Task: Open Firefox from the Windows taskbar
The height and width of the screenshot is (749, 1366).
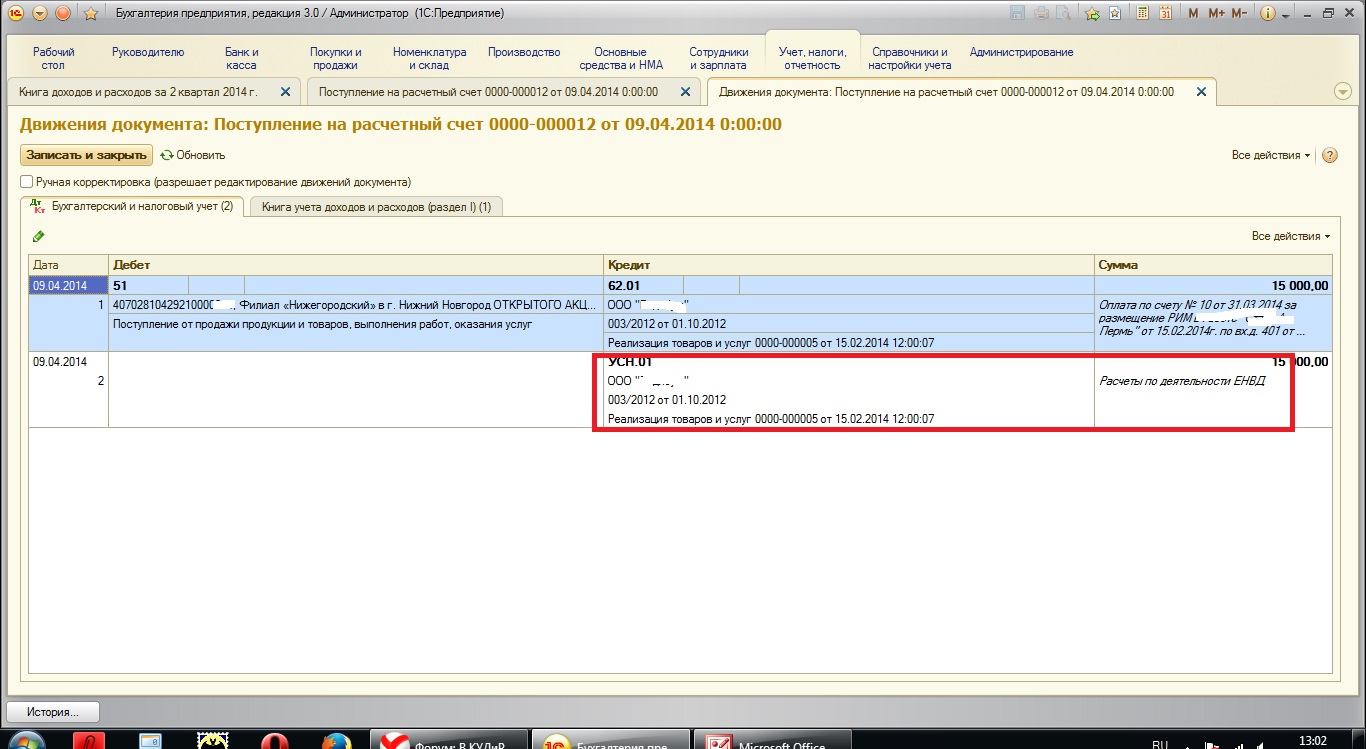Action: pyautogui.click(x=336, y=742)
